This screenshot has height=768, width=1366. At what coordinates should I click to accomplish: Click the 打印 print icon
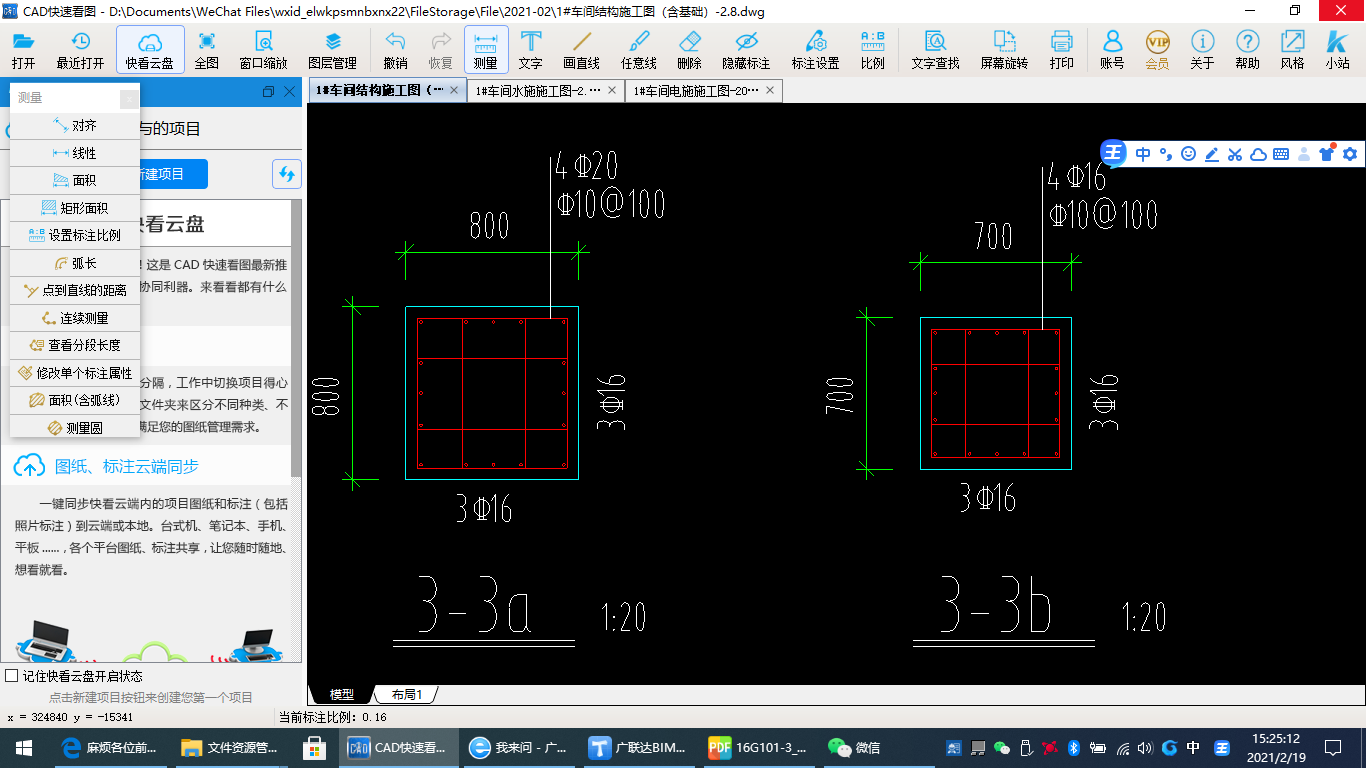pyautogui.click(x=1062, y=50)
